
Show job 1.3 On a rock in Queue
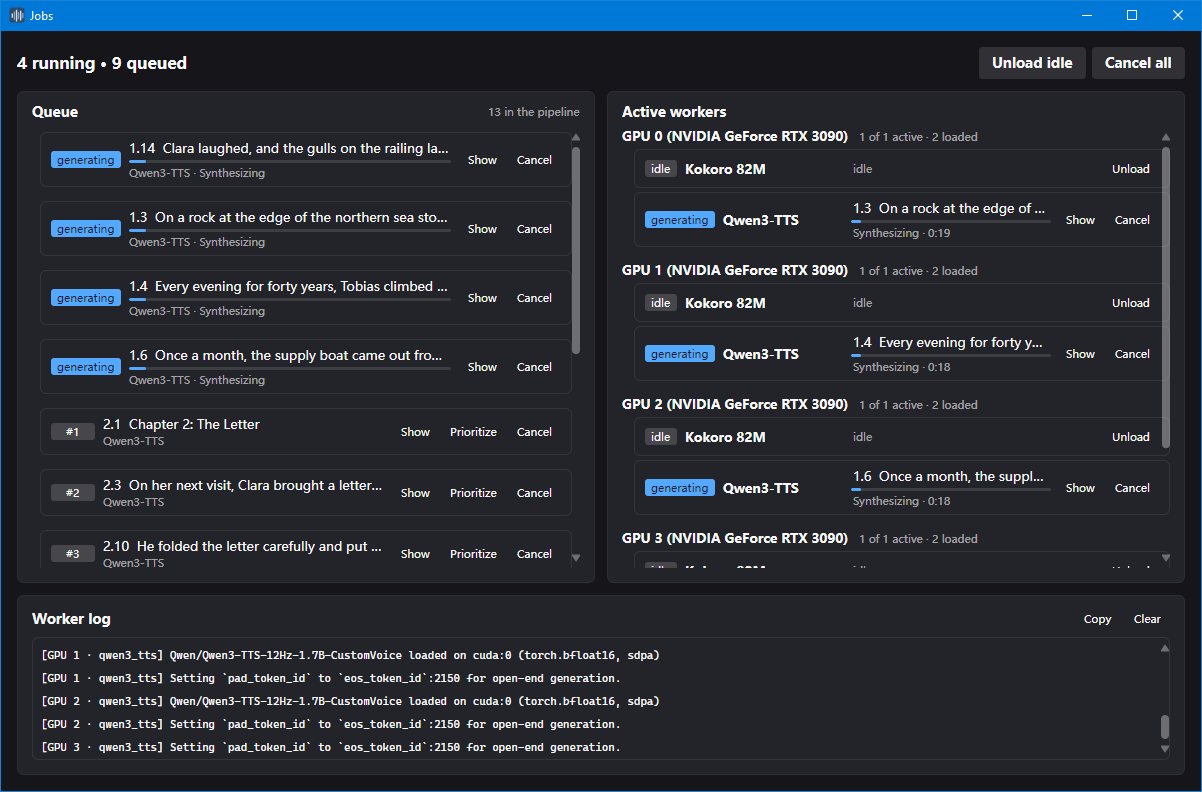click(x=482, y=229)
